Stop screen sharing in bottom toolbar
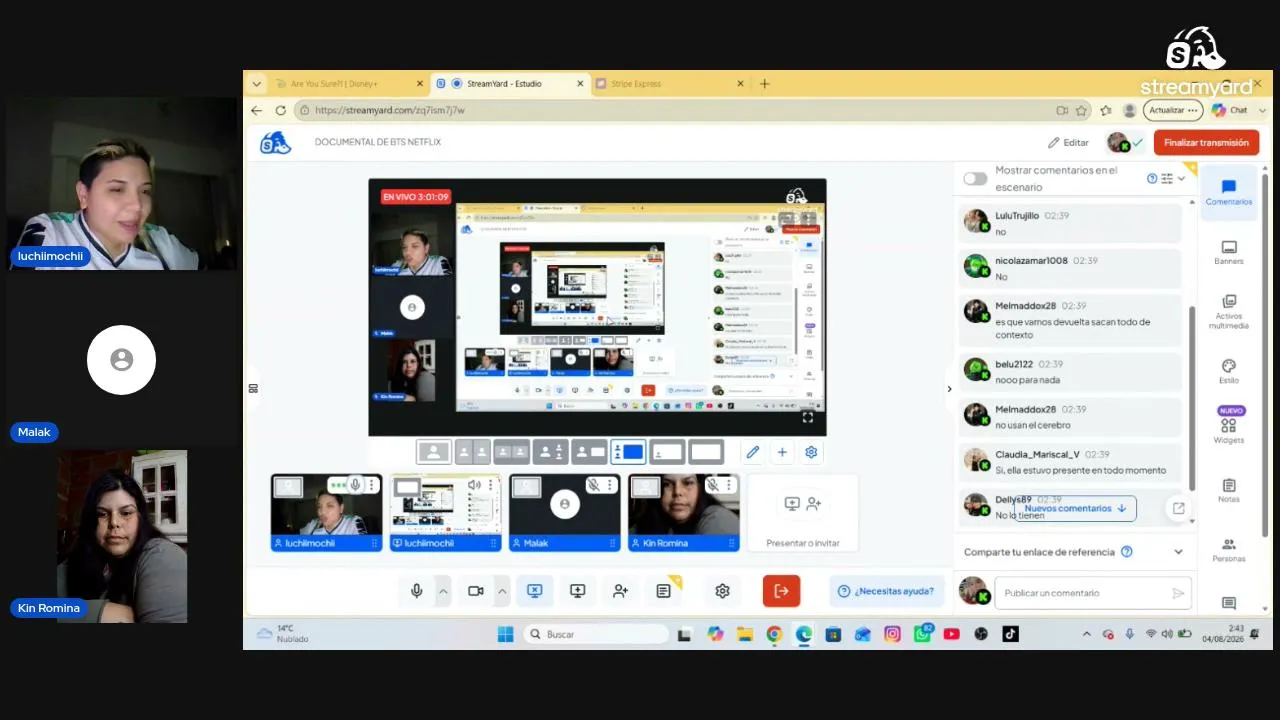Viewport: 1280px width, 720px height. [x=534, y=591]
